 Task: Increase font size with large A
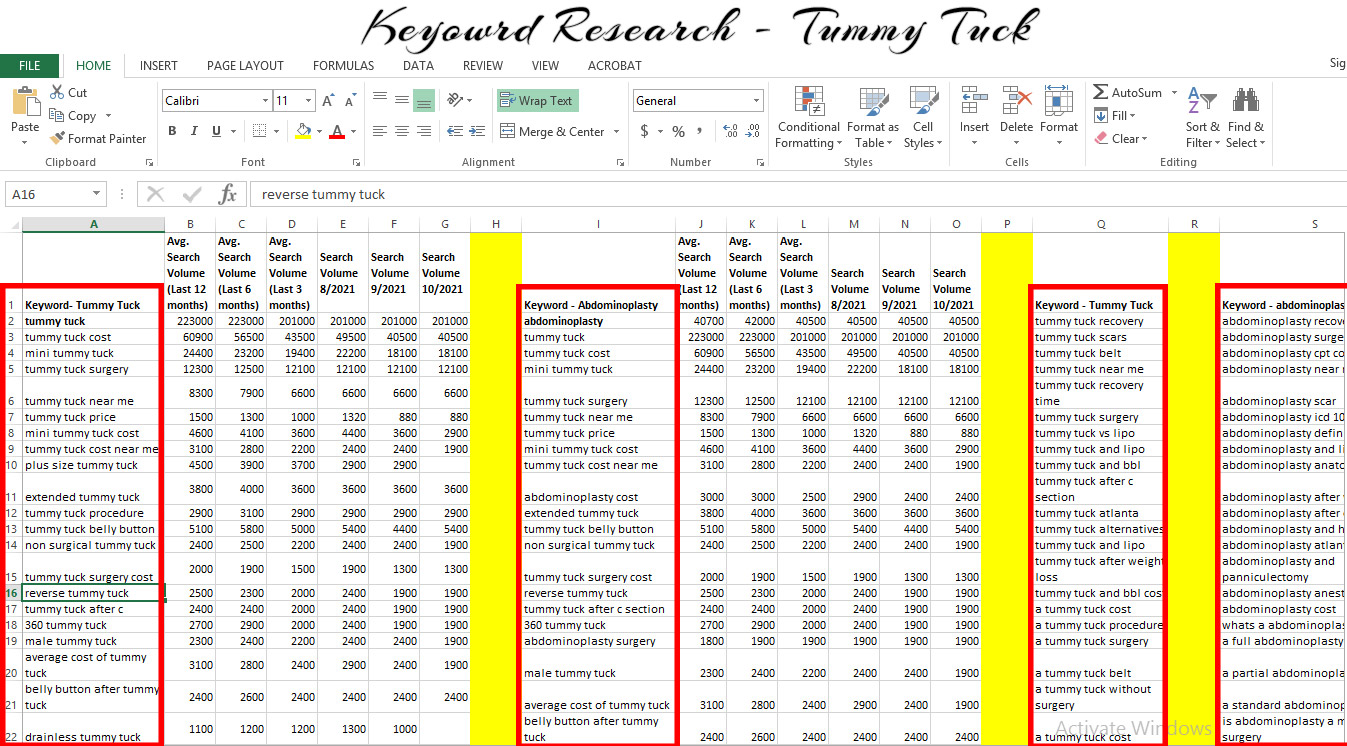pos(330,101)
